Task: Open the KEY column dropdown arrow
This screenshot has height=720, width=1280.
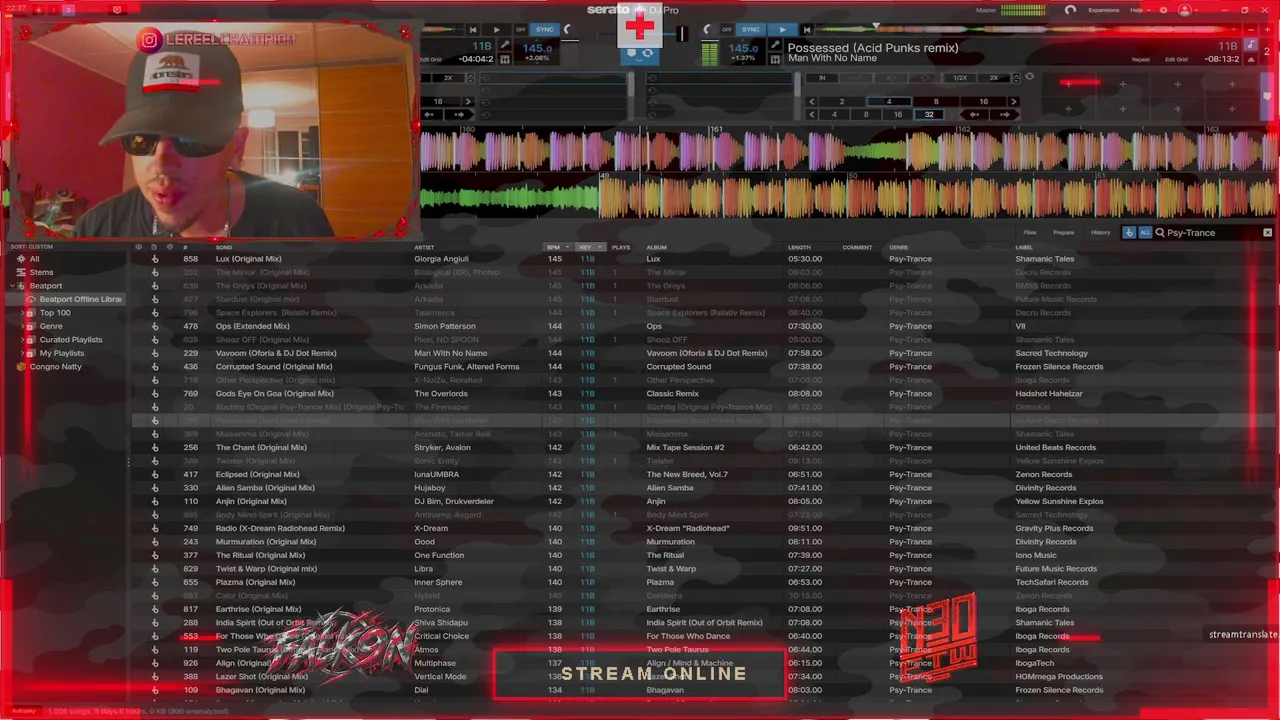Action: [599, 247]
